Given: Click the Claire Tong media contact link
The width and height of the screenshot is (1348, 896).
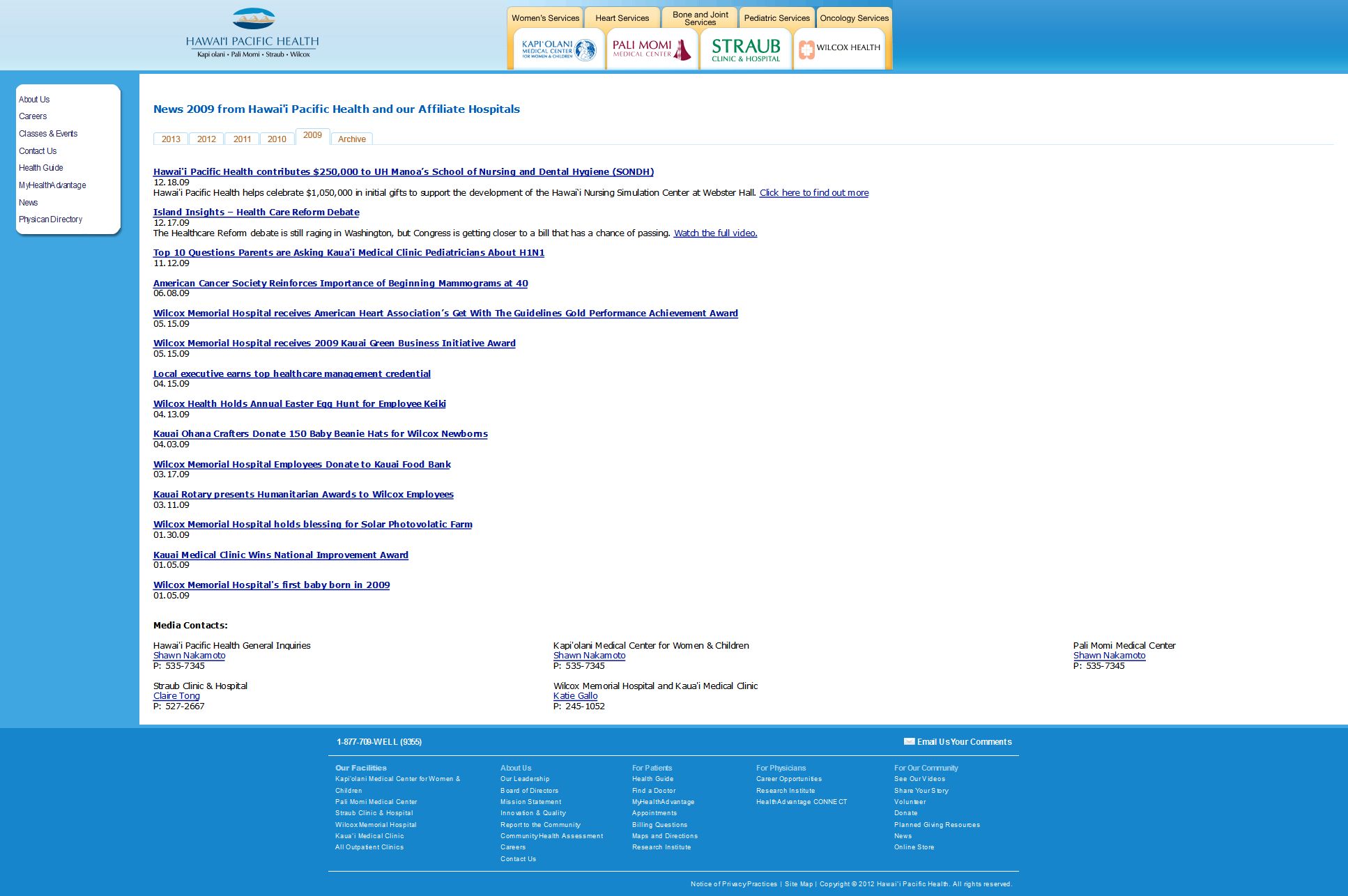Looking at the screenshot, I should [x=176, y=696].
